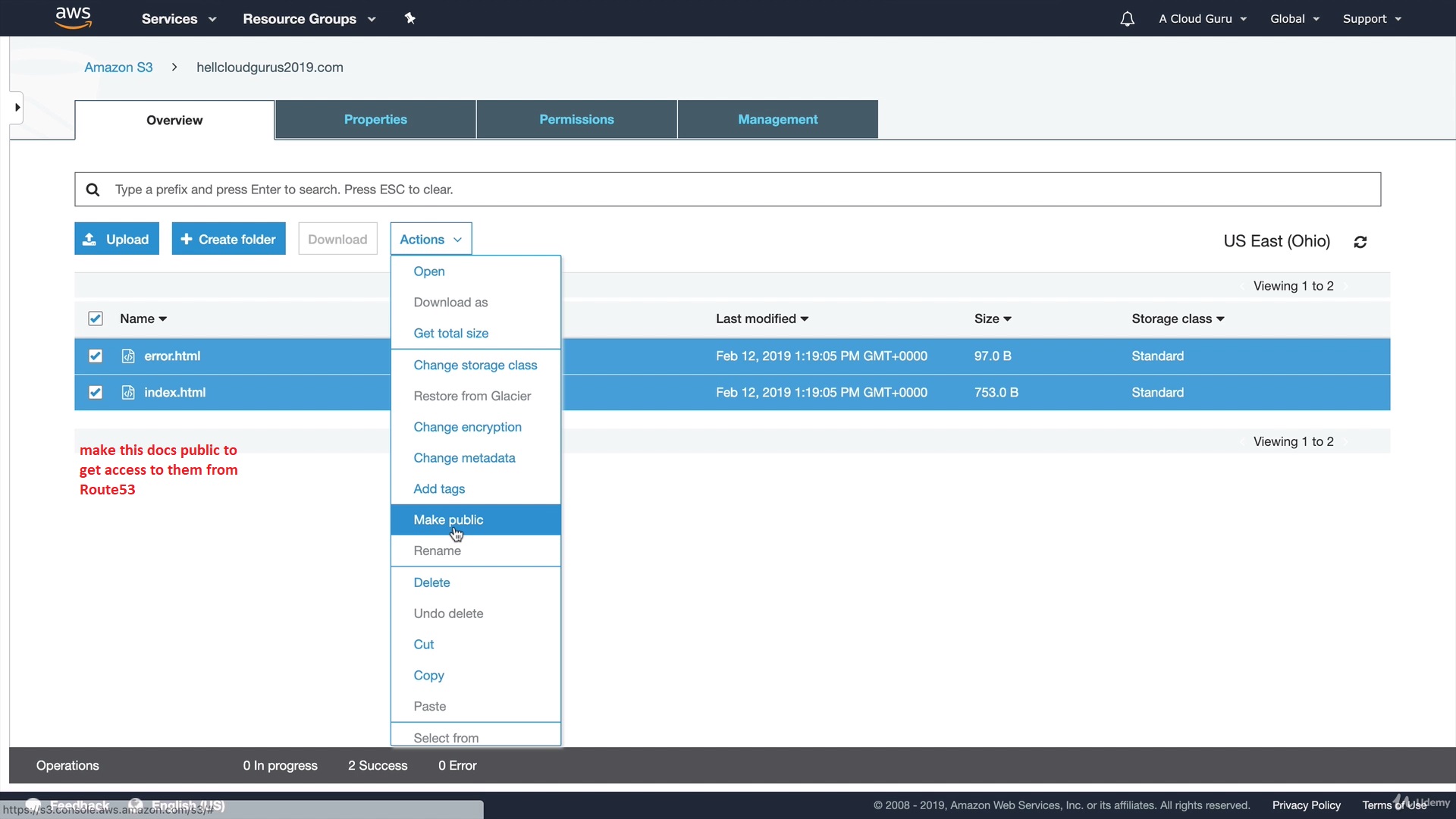This screenshot has width=1456, height=819.
Task: Click the bookmark star icon
Action: (410, 18)
